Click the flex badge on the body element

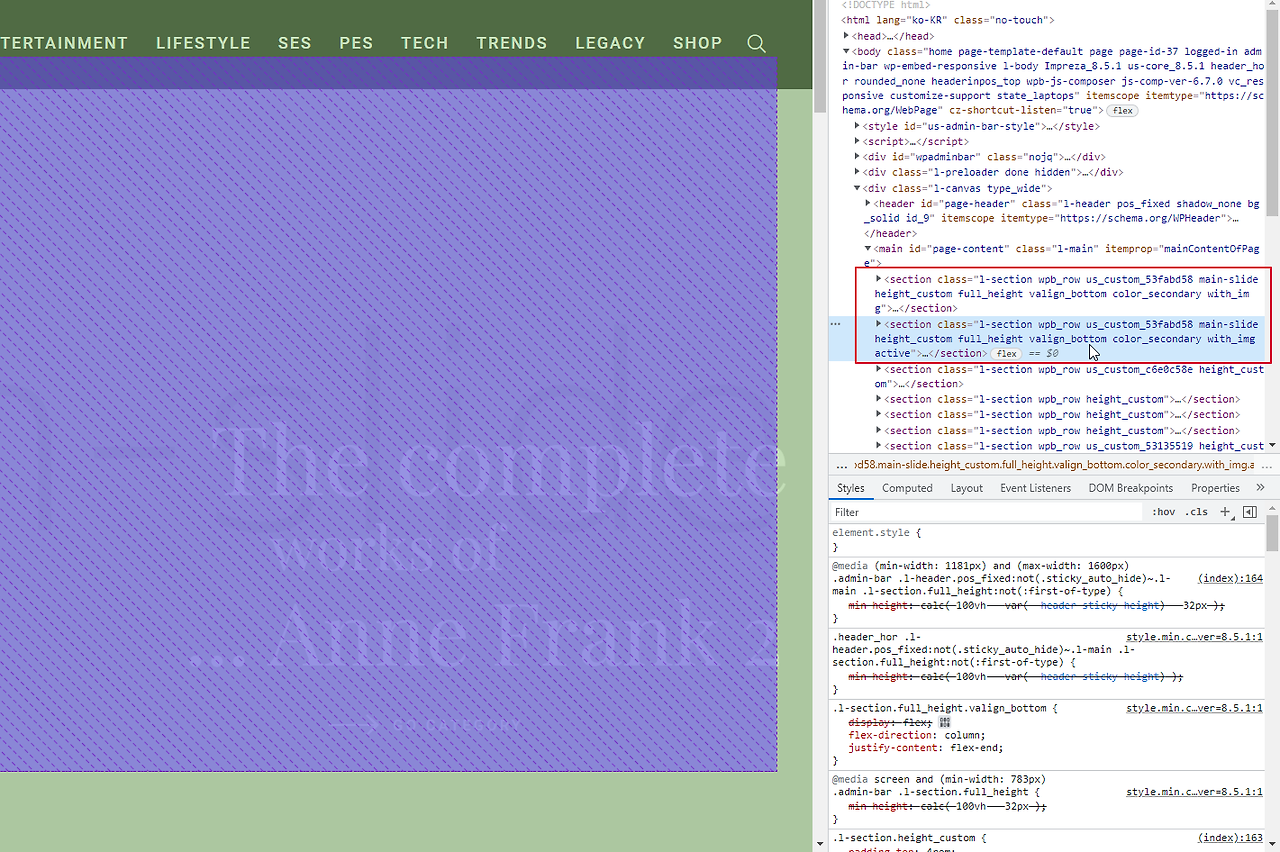(x=1123, y=111)
